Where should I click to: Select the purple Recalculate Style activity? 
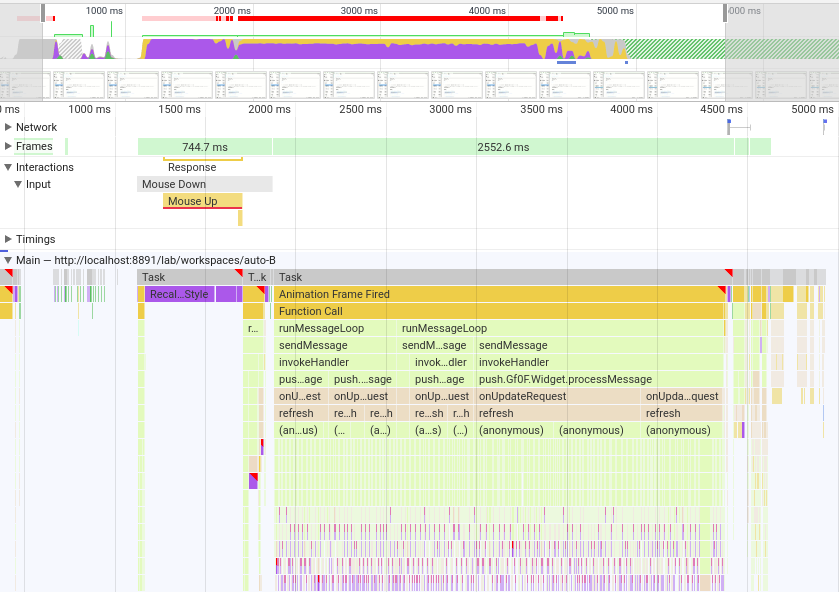coord(178,294)
